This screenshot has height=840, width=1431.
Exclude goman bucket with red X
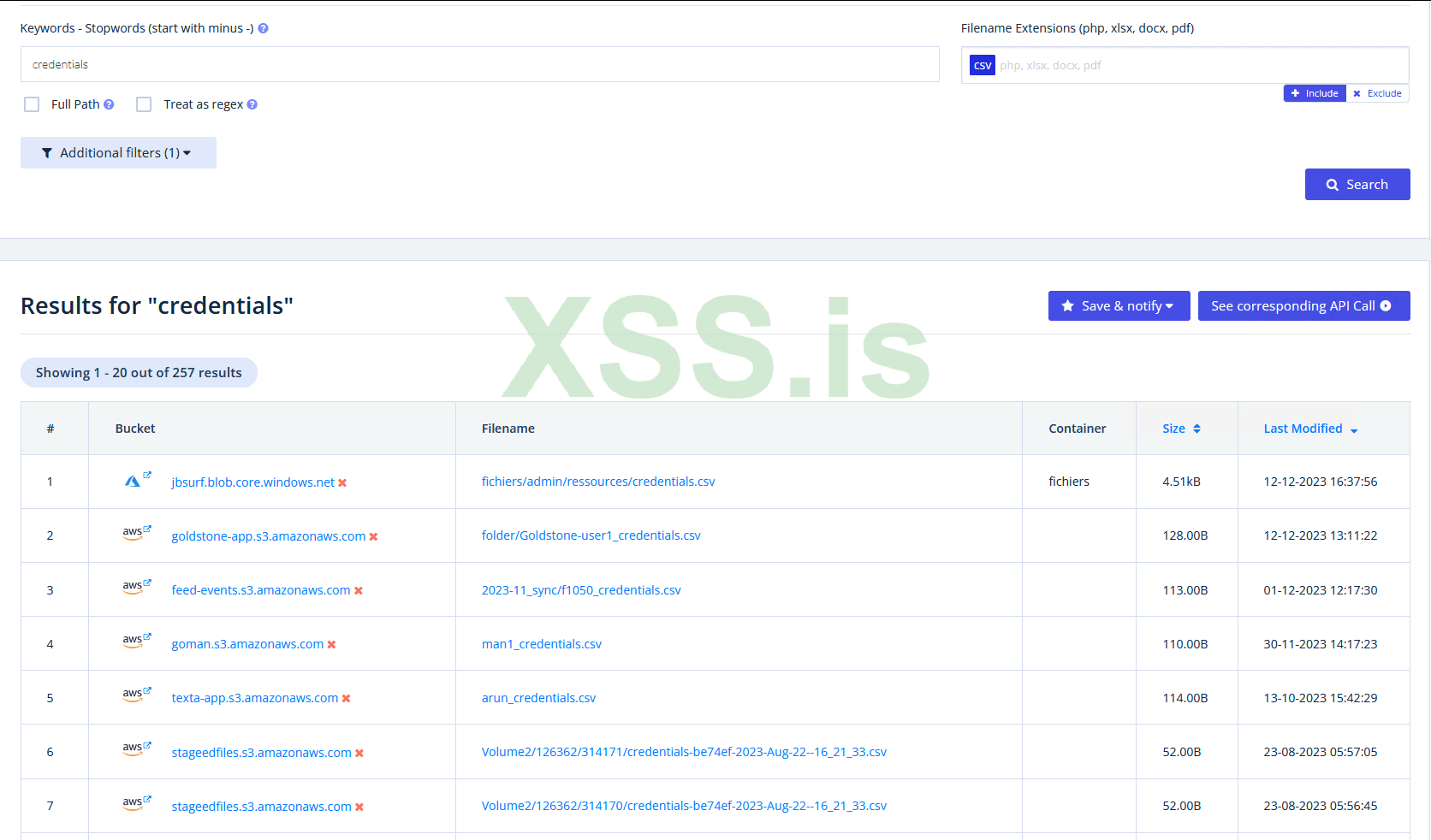click(331, 645)
